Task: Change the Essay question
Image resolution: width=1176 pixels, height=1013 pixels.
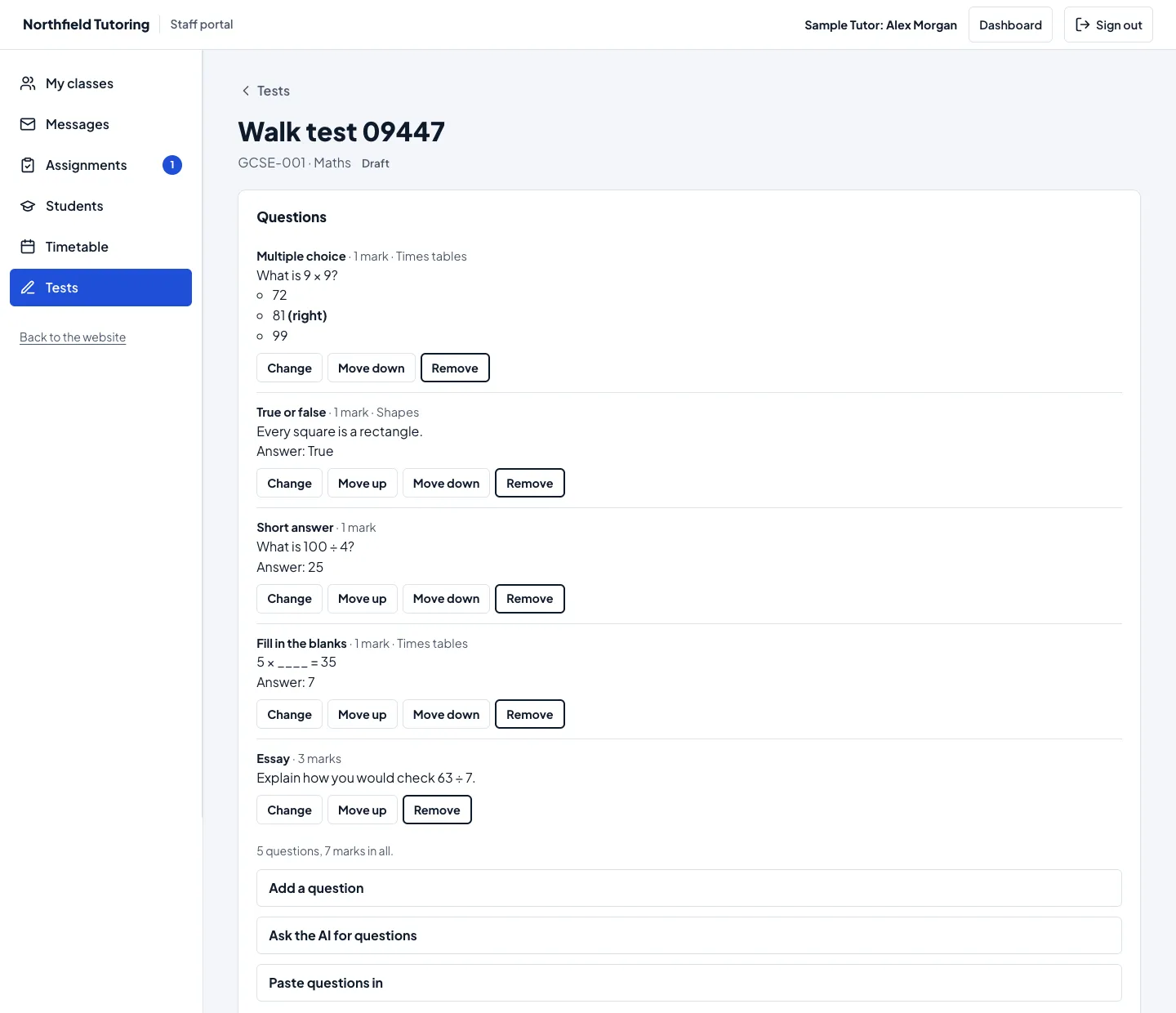Action: coord(289,810)
